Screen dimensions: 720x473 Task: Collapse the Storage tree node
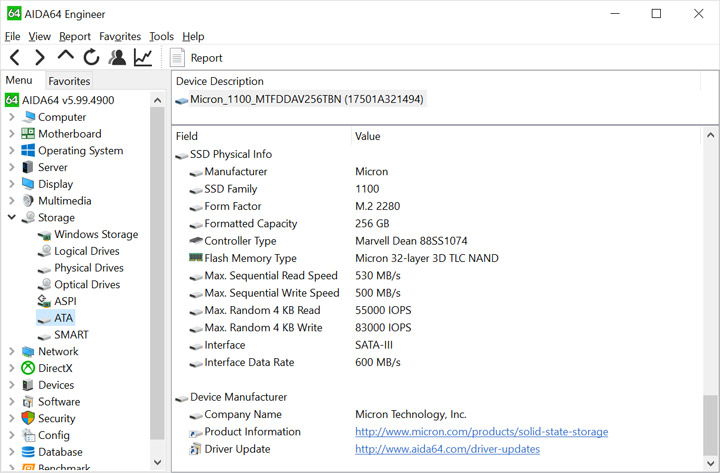click(11, 218)
